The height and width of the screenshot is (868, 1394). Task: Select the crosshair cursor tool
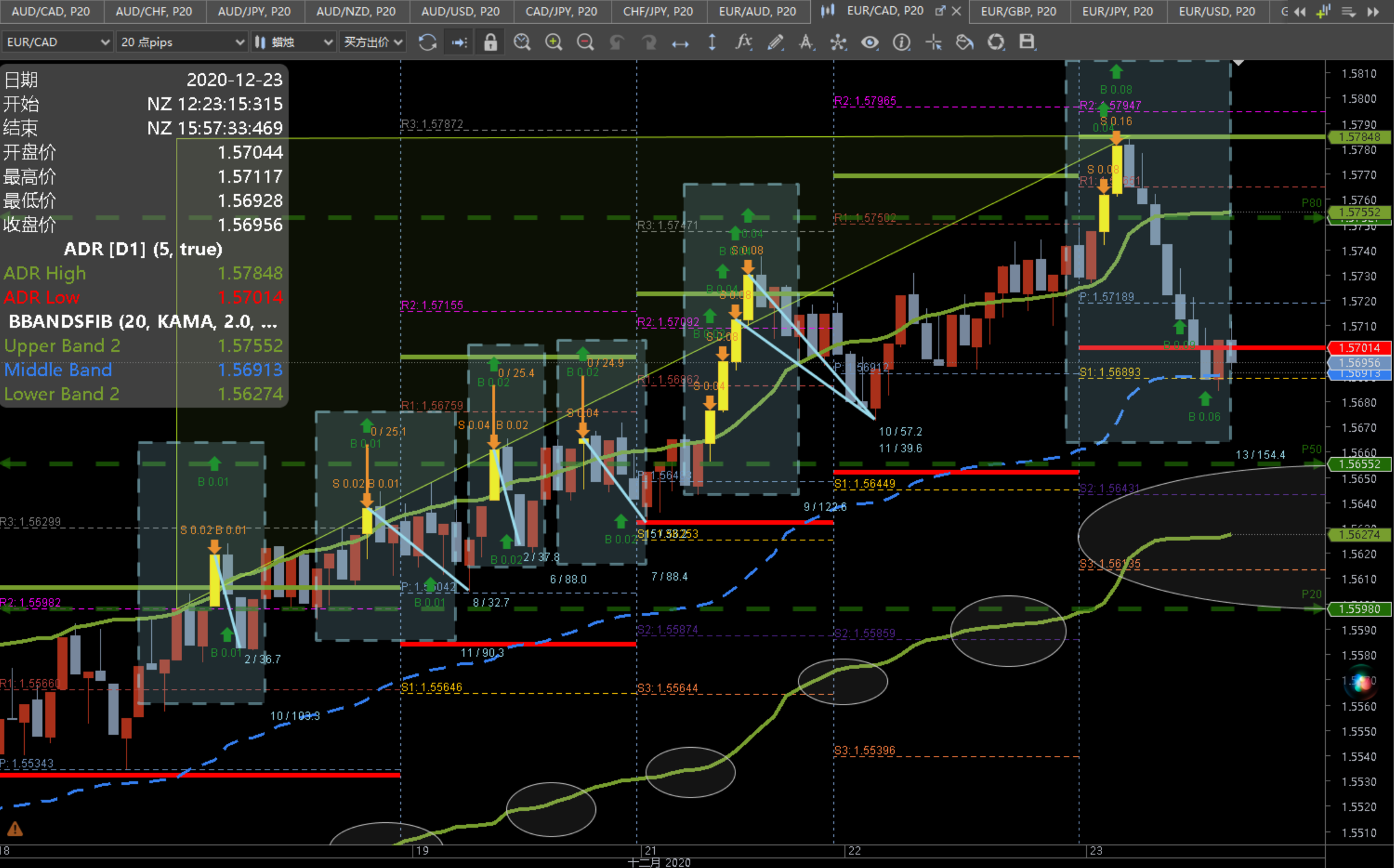(933, 42)
